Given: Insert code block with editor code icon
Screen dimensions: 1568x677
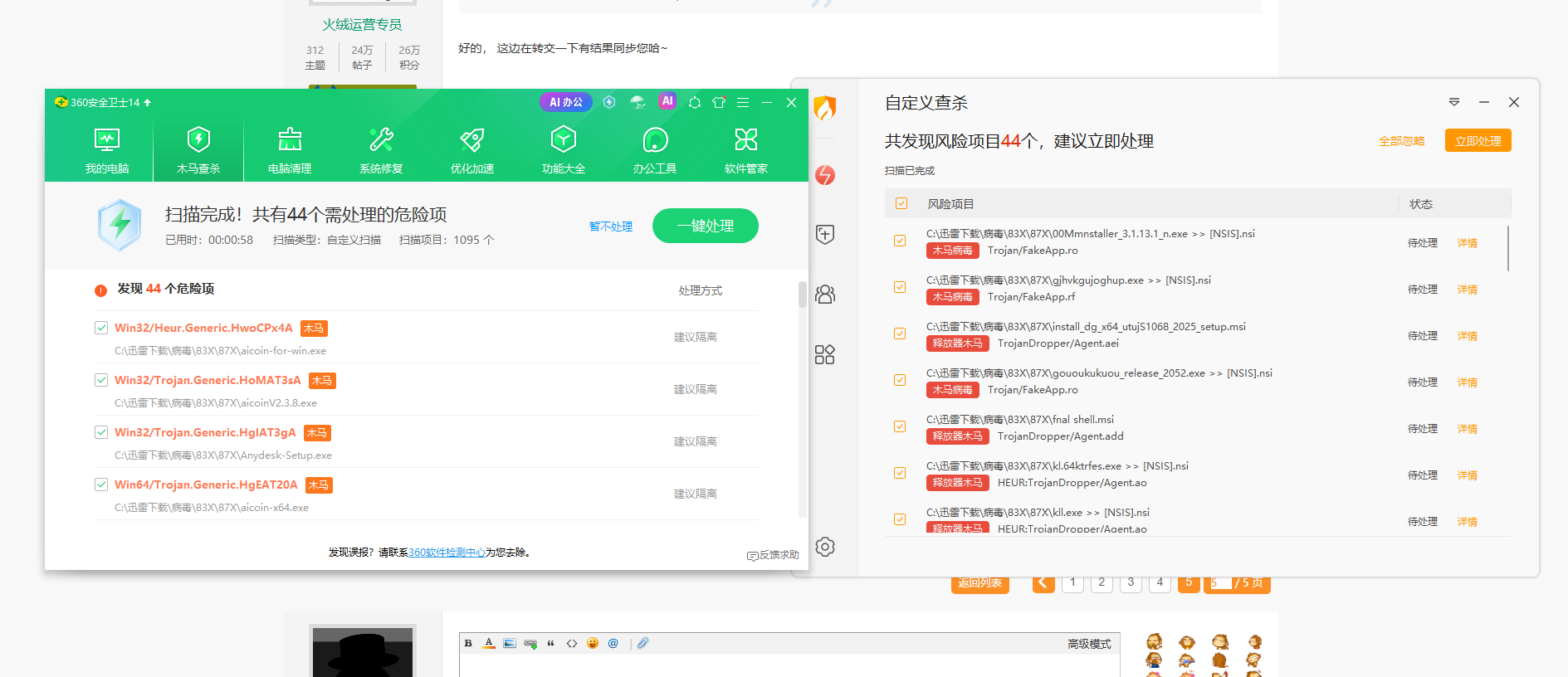Looking at the screenshot, I should [x=572, y=643].
